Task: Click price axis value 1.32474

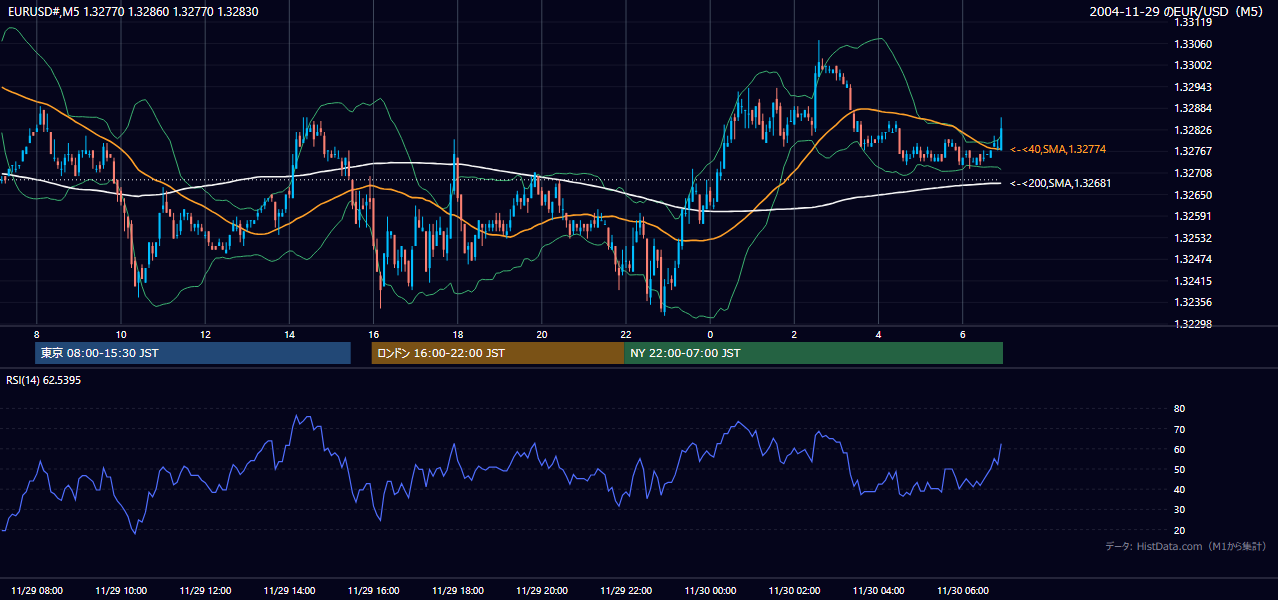Action: [x=1194, y=259]
